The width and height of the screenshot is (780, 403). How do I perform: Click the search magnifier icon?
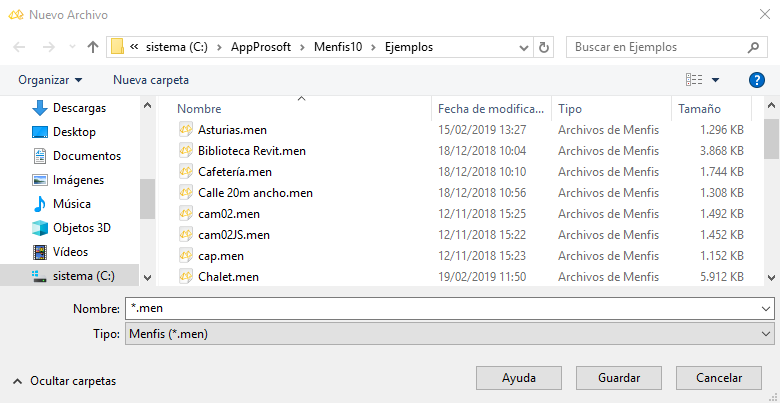[x=753, y=48]
